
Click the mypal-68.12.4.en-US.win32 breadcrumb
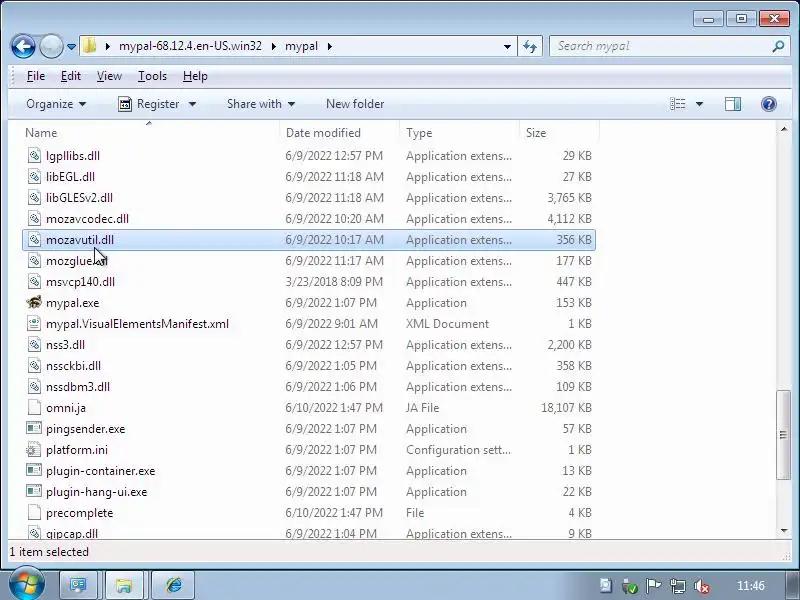click(x=190, y=46)
